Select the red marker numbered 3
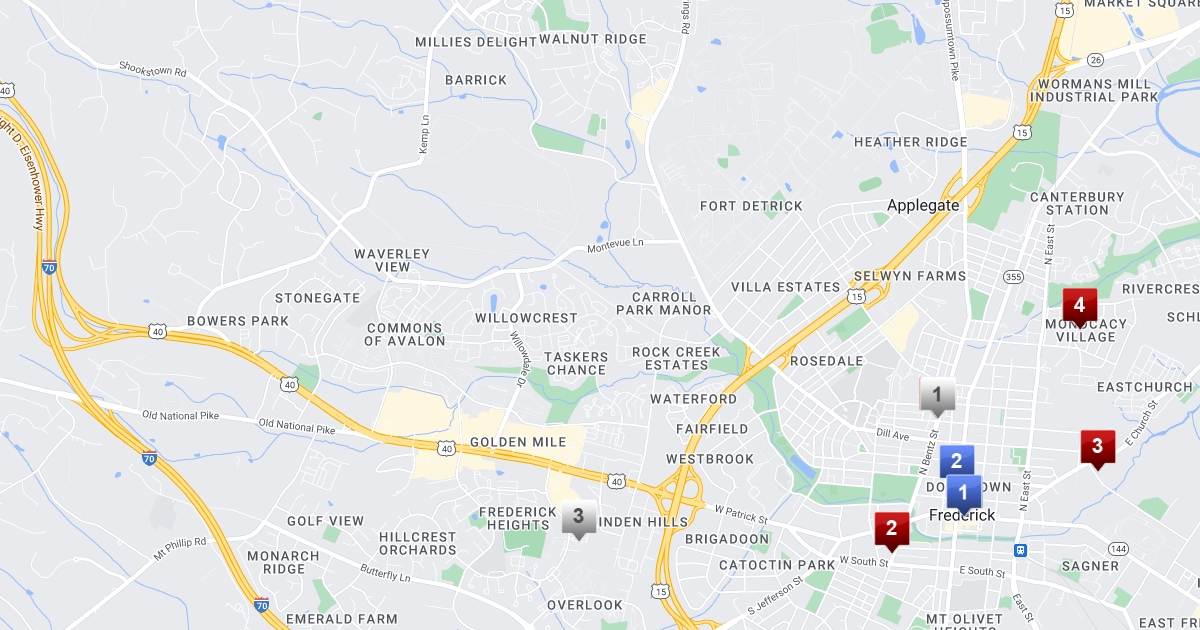 1097,448
